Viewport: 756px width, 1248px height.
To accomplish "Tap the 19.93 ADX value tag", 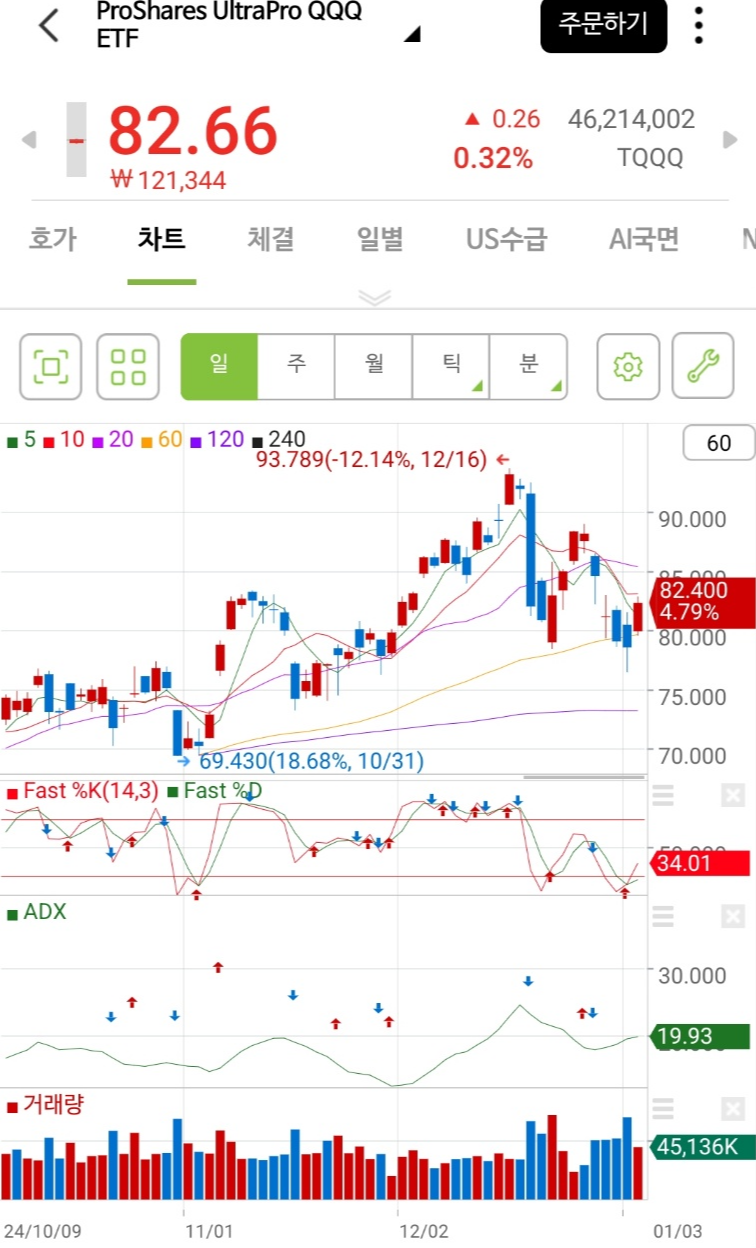I will (x=699, y=1037).
